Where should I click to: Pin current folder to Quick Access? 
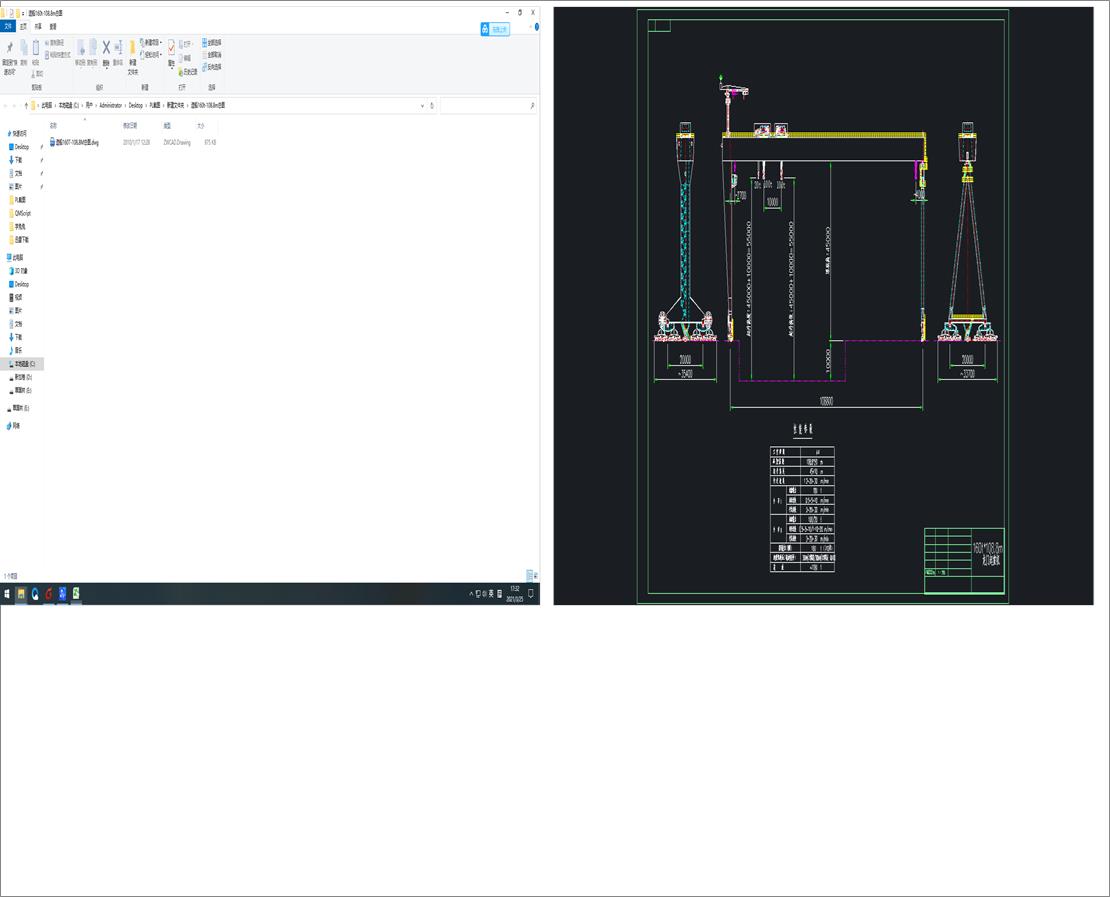tap(8, 50)
